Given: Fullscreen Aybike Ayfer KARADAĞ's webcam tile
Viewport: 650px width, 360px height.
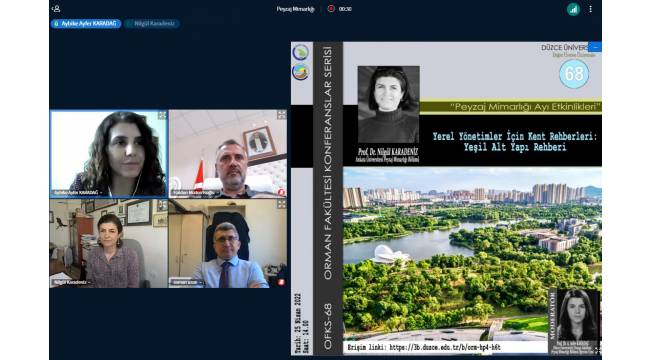Looking at the screenshot, I should 162,115.
